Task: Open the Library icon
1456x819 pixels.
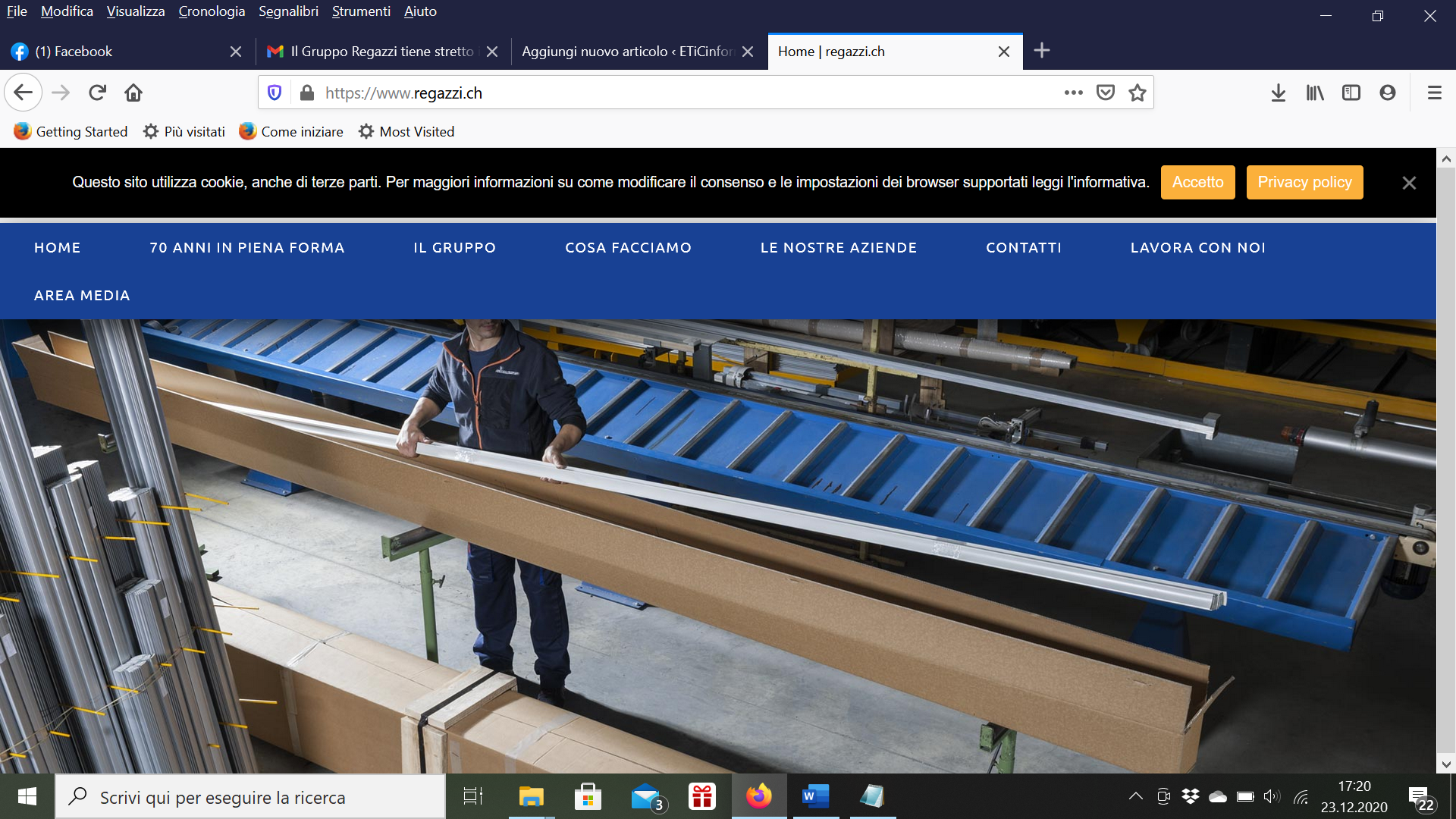Action: point(1315,93)
